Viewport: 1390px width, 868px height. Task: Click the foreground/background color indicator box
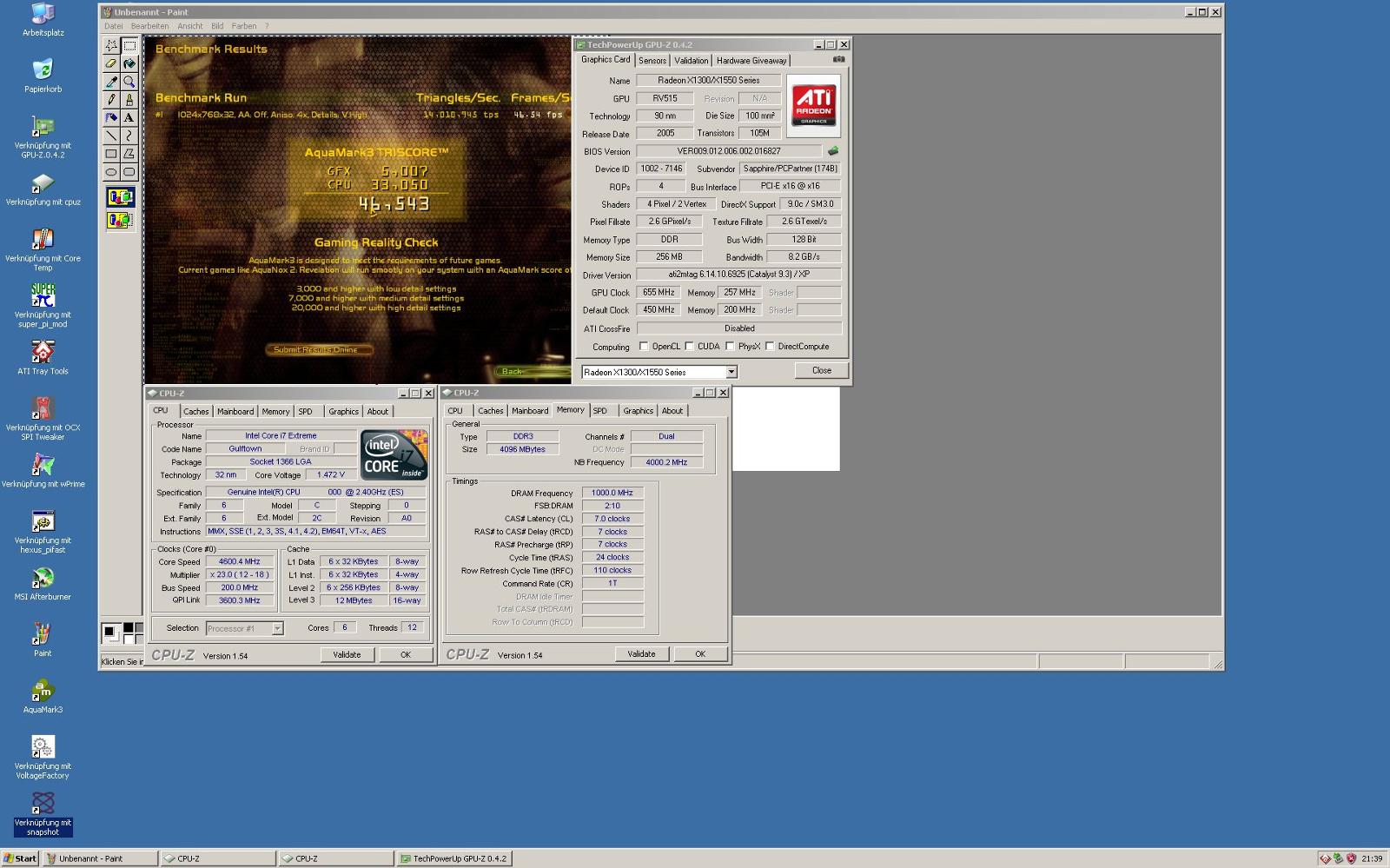110,633
